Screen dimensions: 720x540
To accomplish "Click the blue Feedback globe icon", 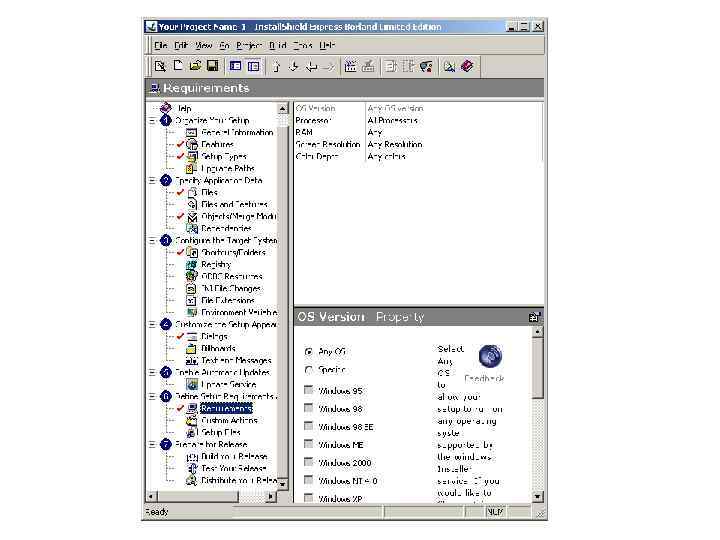I will 490,356.
